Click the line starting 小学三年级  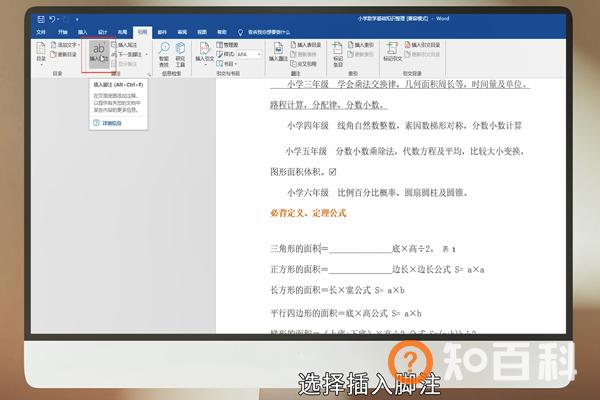tap(400, 84)
